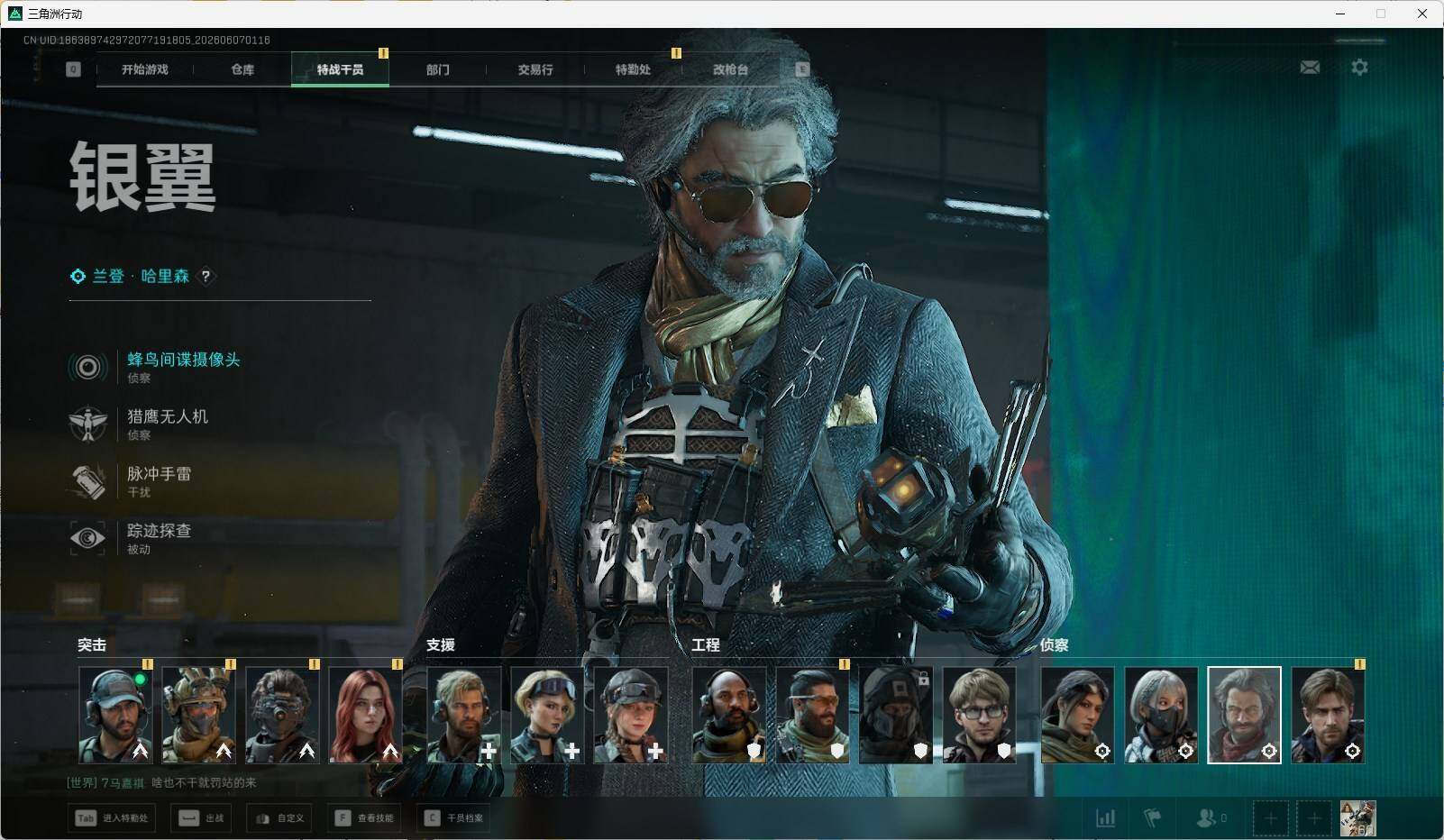Open the mail envelope icon
Image resolution: width=1444 pixels, height=840 pixels.
click(x=1311, y=67)
